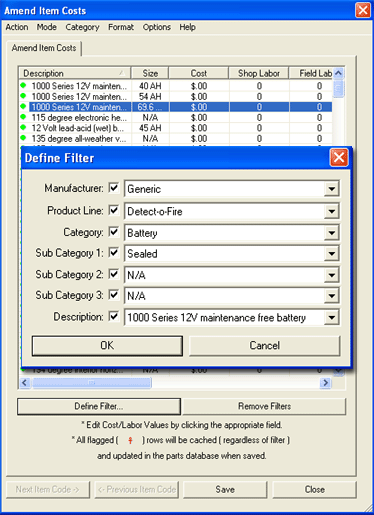Click the Remove Filters button
This screenshot has height=515, width=374.
tap(265, 406)
